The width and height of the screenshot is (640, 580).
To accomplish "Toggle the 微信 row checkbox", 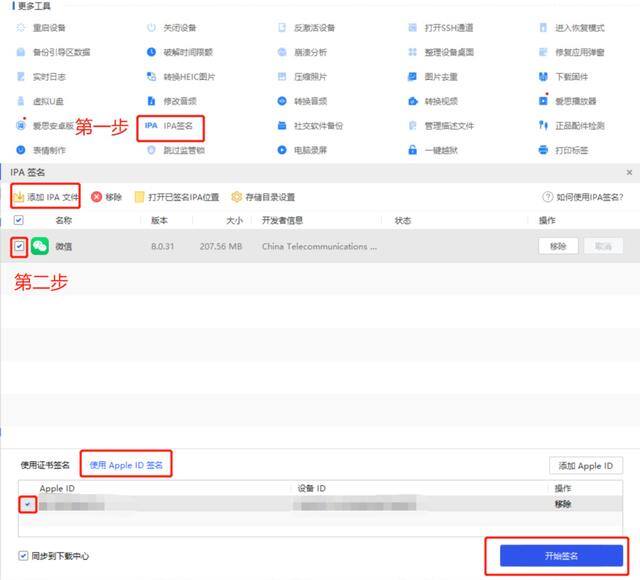I will coord(19,246).
